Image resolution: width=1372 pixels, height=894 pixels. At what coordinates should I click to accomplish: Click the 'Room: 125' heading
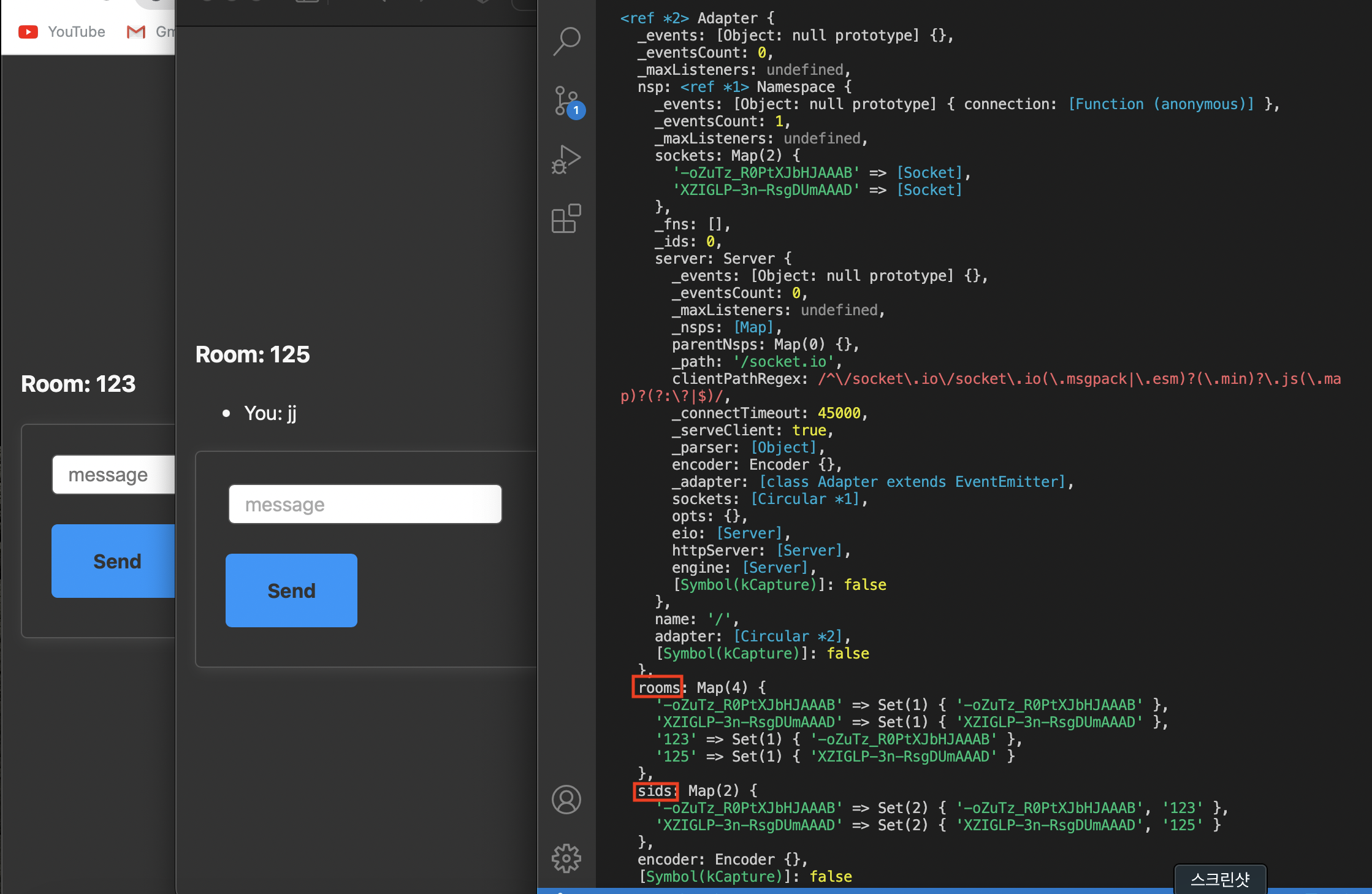253,354
